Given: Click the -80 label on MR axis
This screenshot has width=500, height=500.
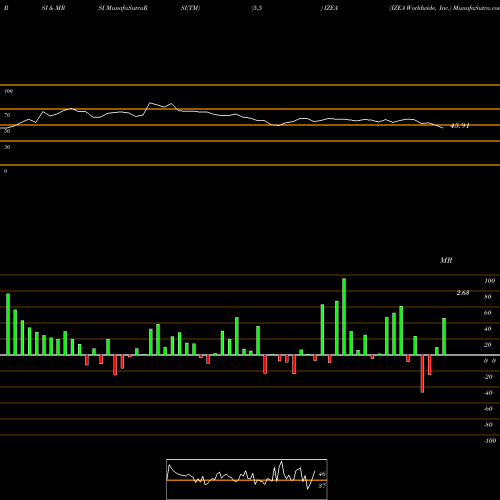Looking at the screenshot, I should click(488, 425).
